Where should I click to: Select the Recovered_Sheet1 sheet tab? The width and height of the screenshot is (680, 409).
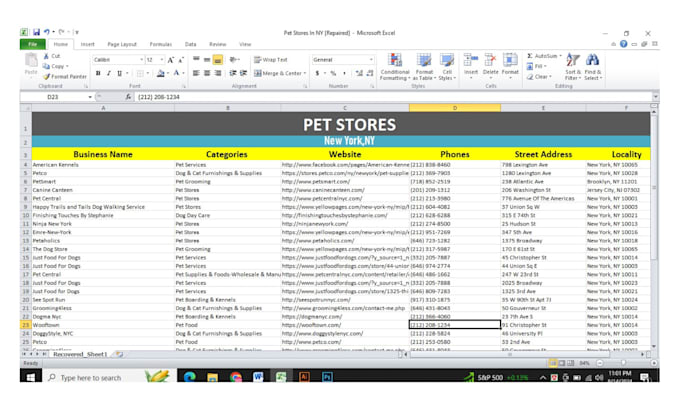pyautogui.click(x=80, y=354)
